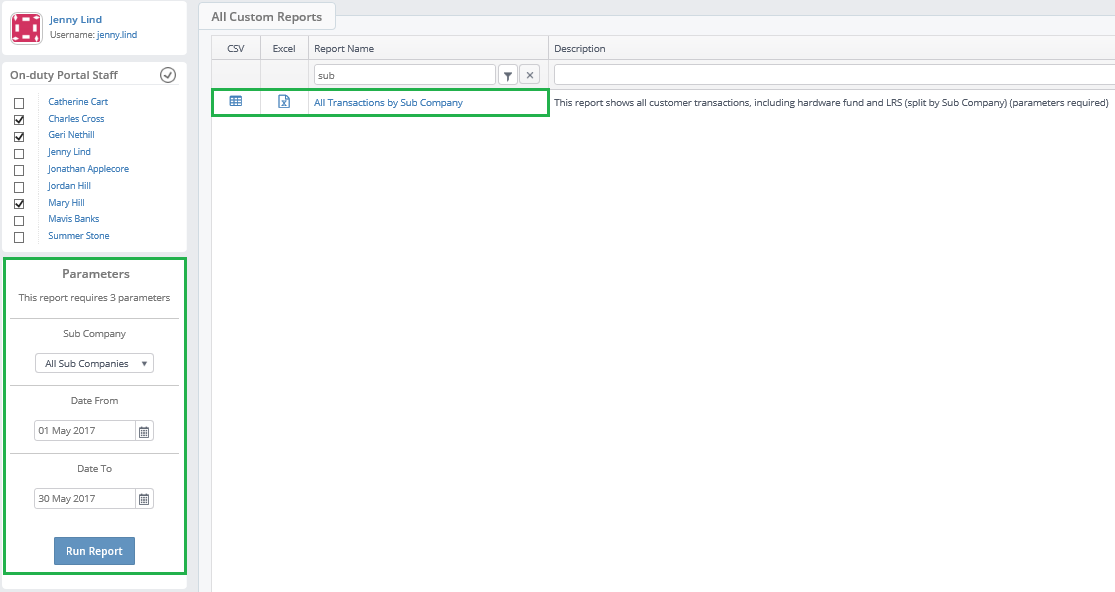The width and height of the screenshot is (1115, 592).
Task: Open the Date To calendar picker
Action: 144,499
